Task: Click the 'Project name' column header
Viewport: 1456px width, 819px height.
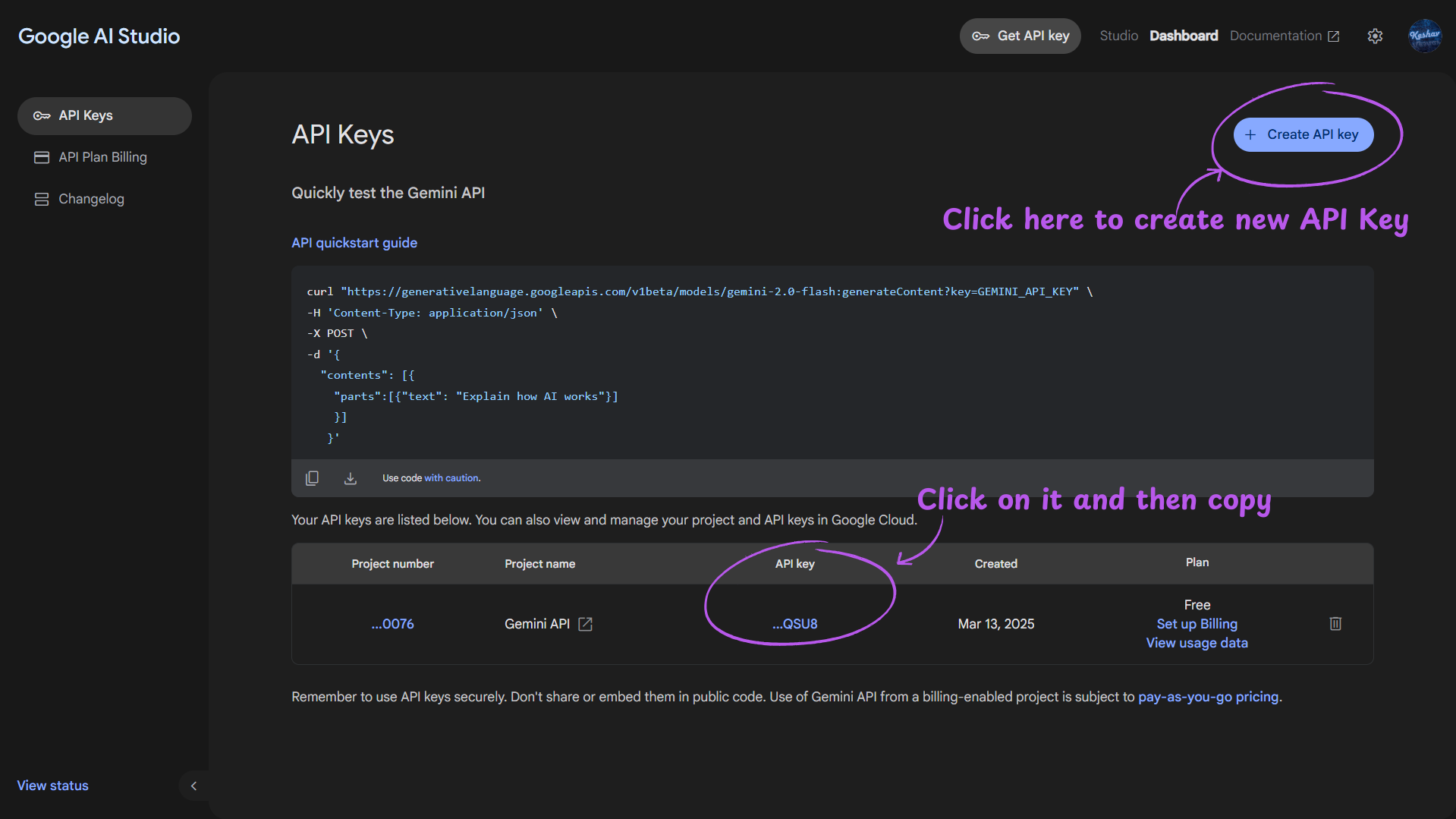Action: coord(539,564)
